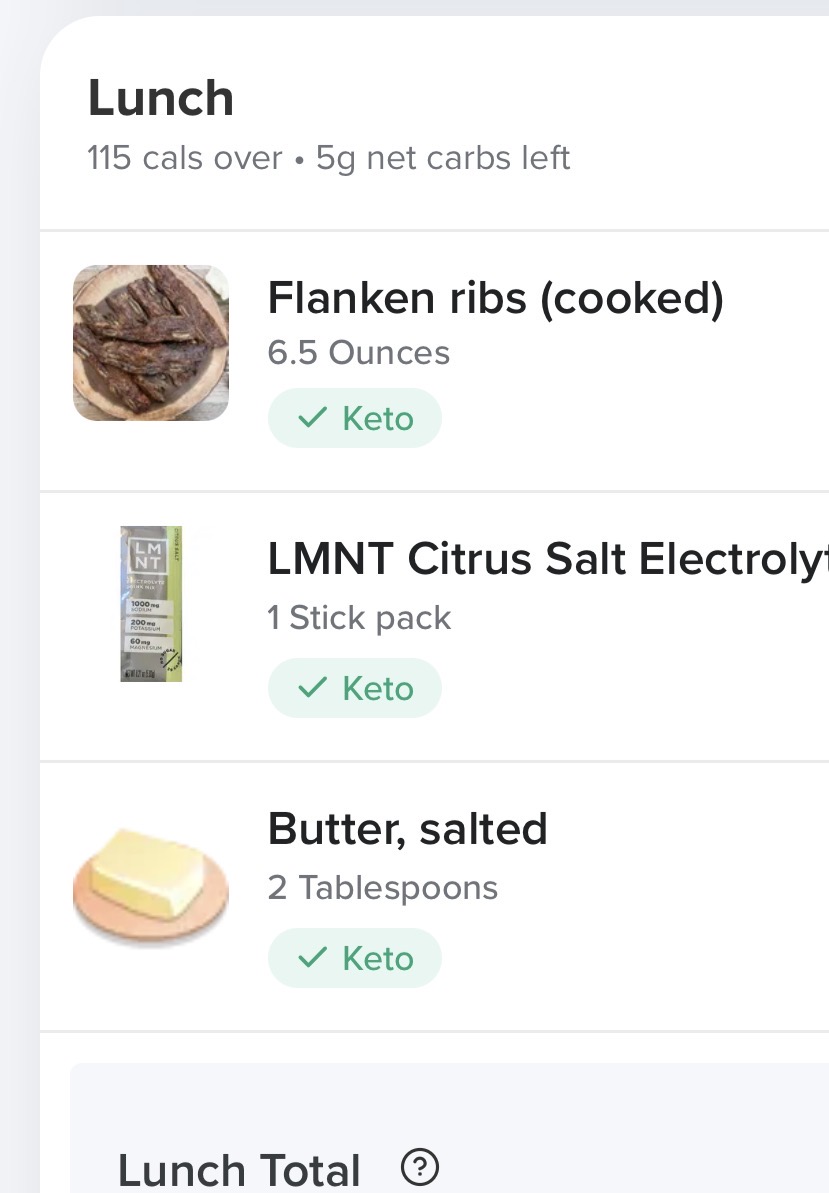Image resolution: width=829 pixels, height=1193 pixels.
Task: Click the checkmark icon in LMNT Keto badge
Action: pos(313,688)
